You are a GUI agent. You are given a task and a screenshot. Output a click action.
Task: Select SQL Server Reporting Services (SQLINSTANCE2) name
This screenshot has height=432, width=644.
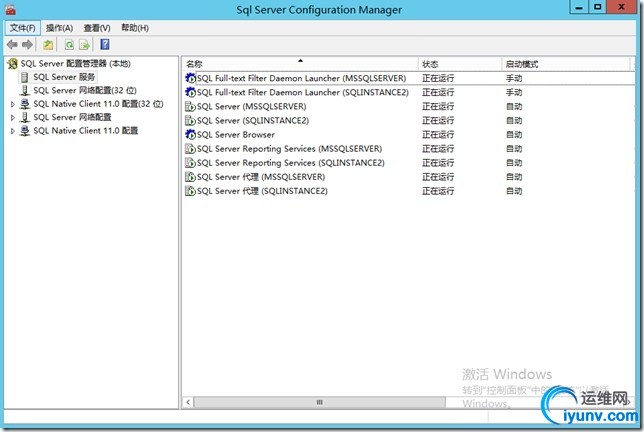[291, 163]
